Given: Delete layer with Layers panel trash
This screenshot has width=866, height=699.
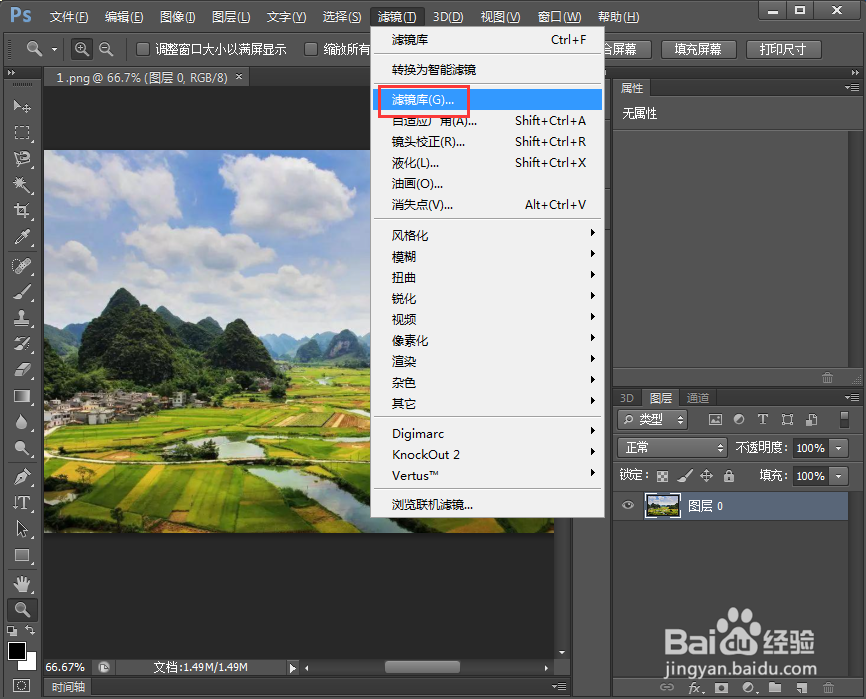Looking at the screenshot, I should [828, 687].
